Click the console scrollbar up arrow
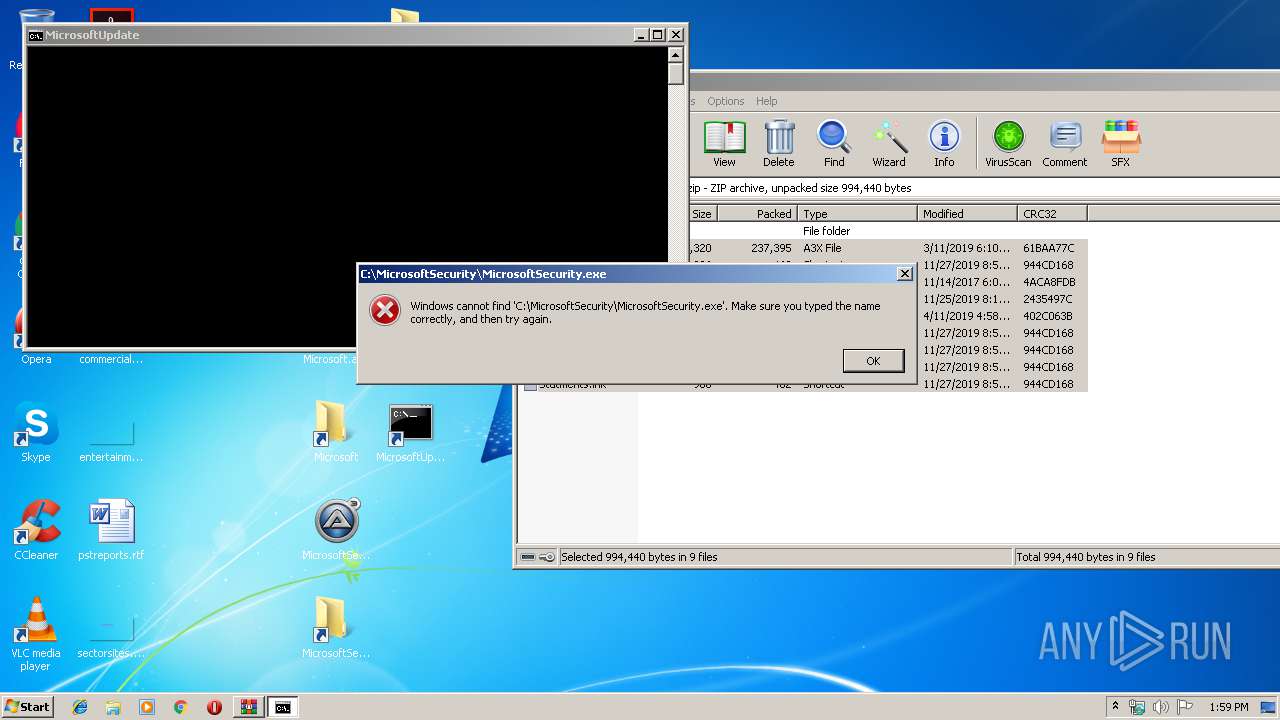This screenshot has height=720, width=1280. tap(676, 55)
